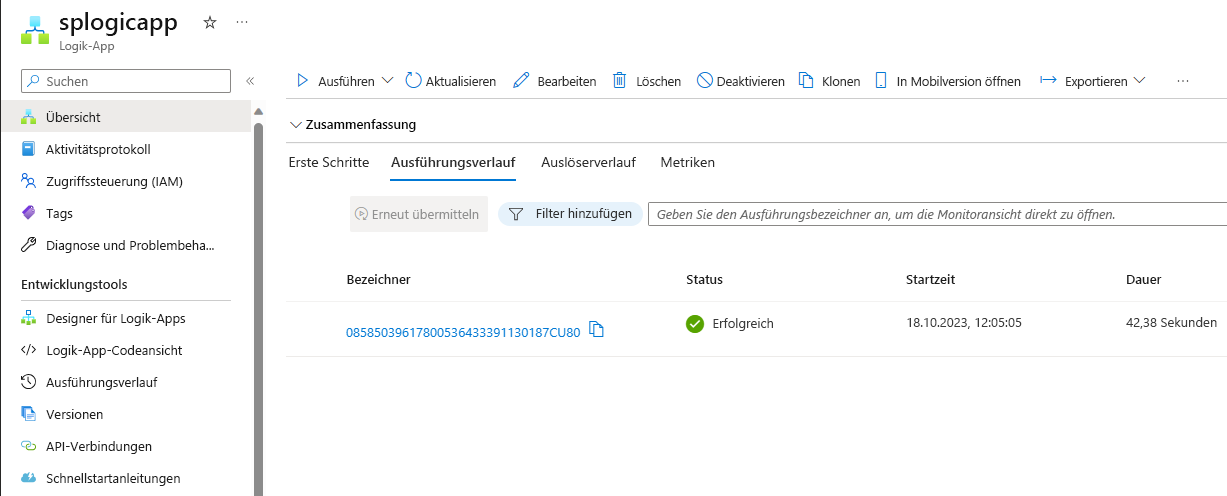Screen dimensions: 1227x496
Task: Click the Löschen trash button
Action: tap(647, 81)
